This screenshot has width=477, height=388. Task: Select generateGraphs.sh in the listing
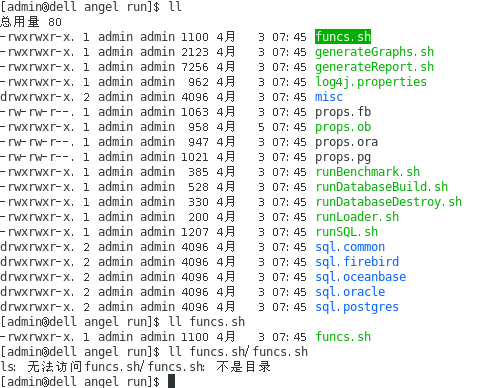point(375,52)
